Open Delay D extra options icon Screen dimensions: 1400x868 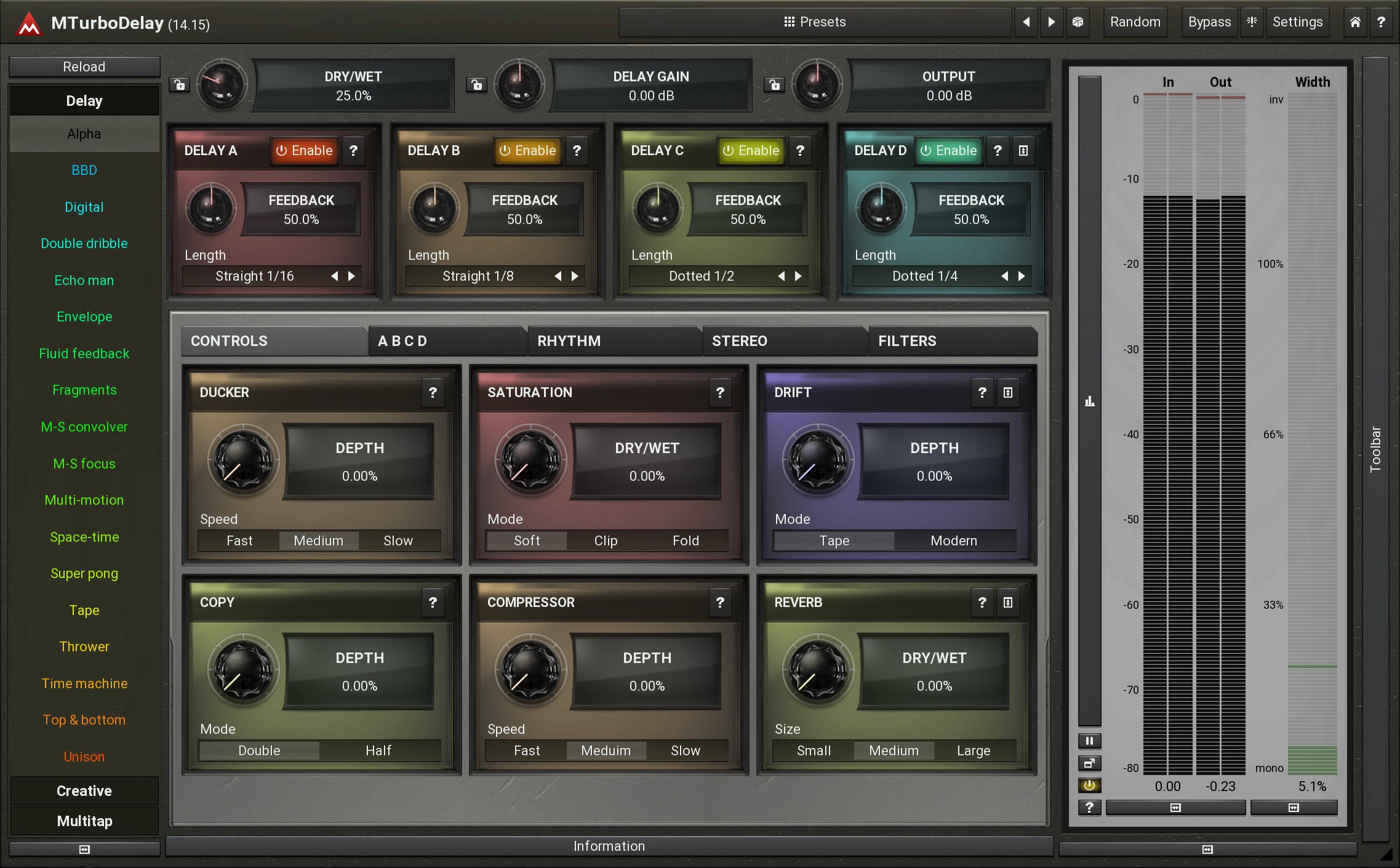[x=1023, y=151]
